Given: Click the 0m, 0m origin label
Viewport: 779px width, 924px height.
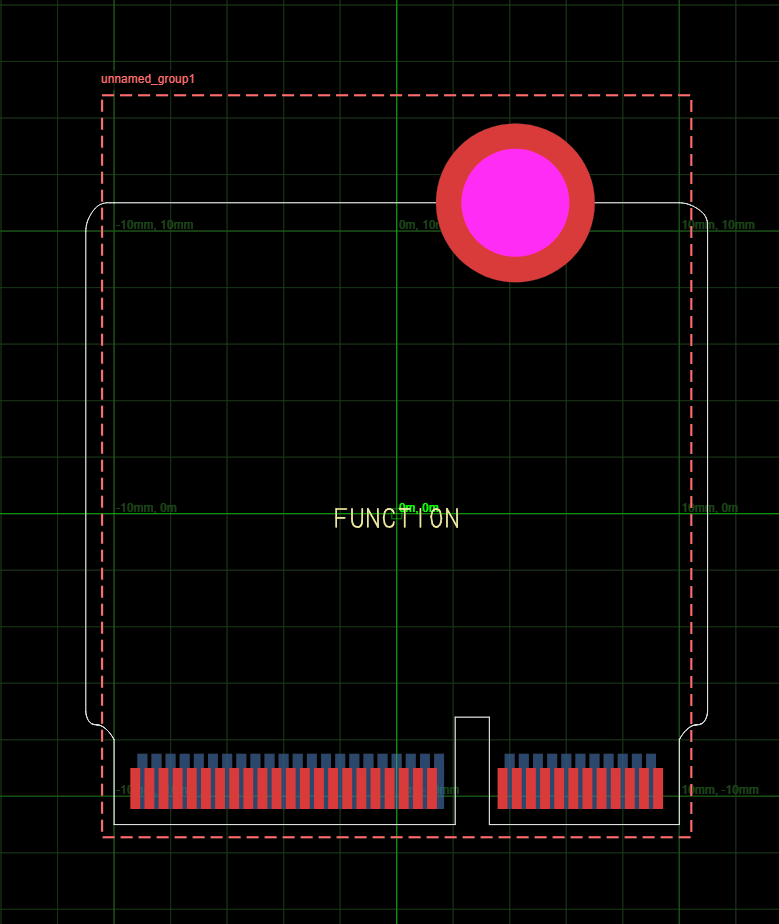Looking at the screenshot, I should click(x=419, y=507).
